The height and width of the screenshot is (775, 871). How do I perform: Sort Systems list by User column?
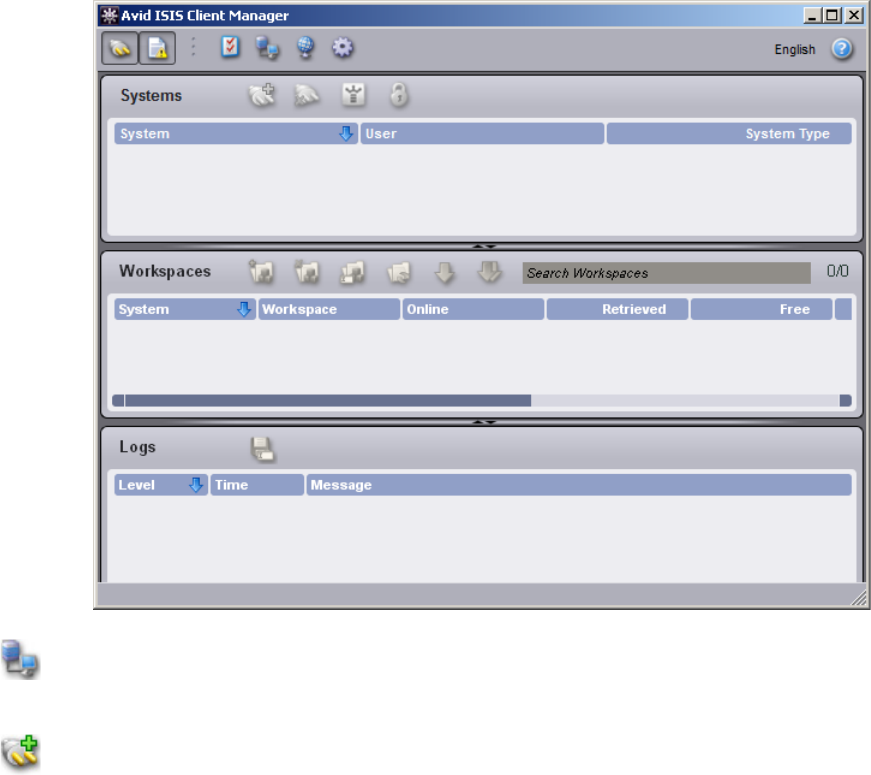(482, 133)
